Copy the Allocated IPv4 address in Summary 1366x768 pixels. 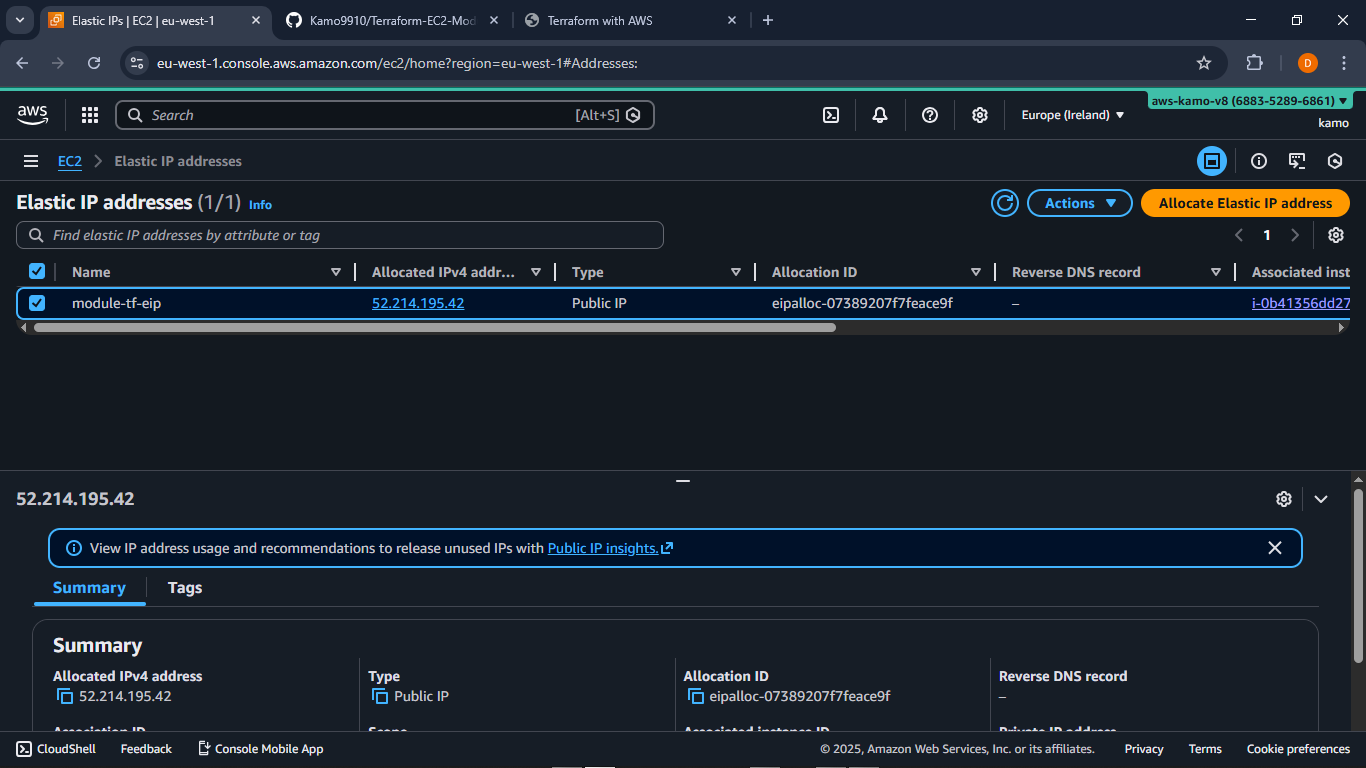pyautogui.click(x=65, y=696)
